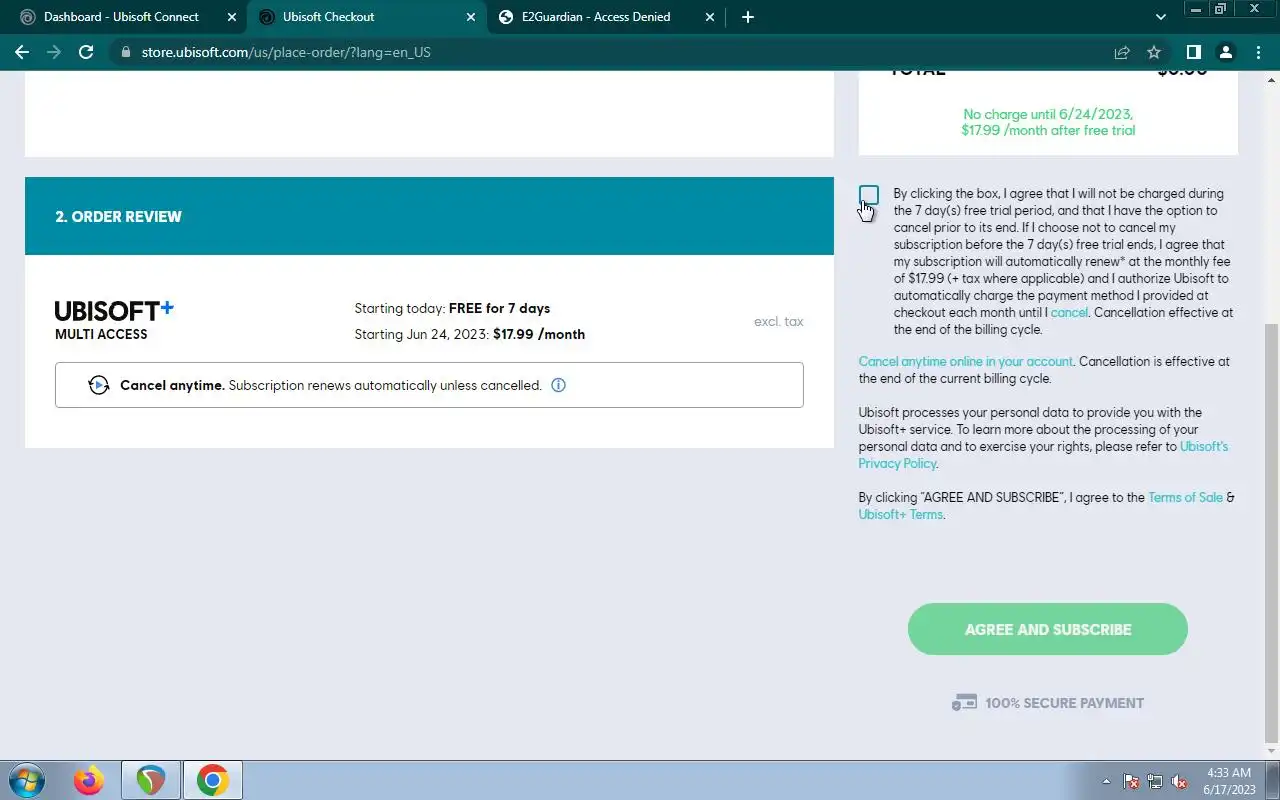The height and width of the screenshot is (800, 1280).
Task: Click the 'excl. tax' label
Action: pyautogui.click(x=779, y=321)
